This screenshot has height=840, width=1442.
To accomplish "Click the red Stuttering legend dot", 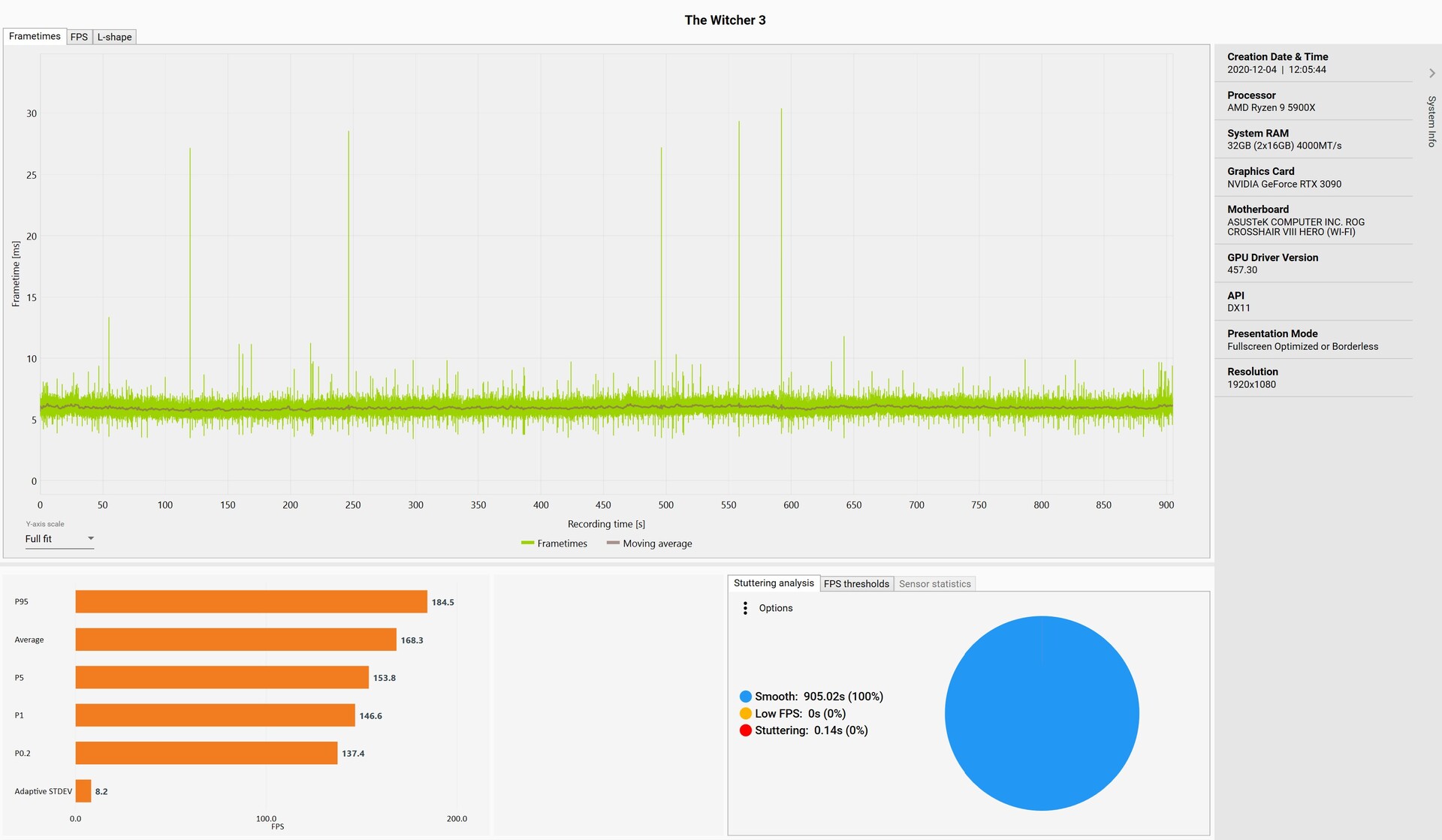I will (x=745, y=730).
